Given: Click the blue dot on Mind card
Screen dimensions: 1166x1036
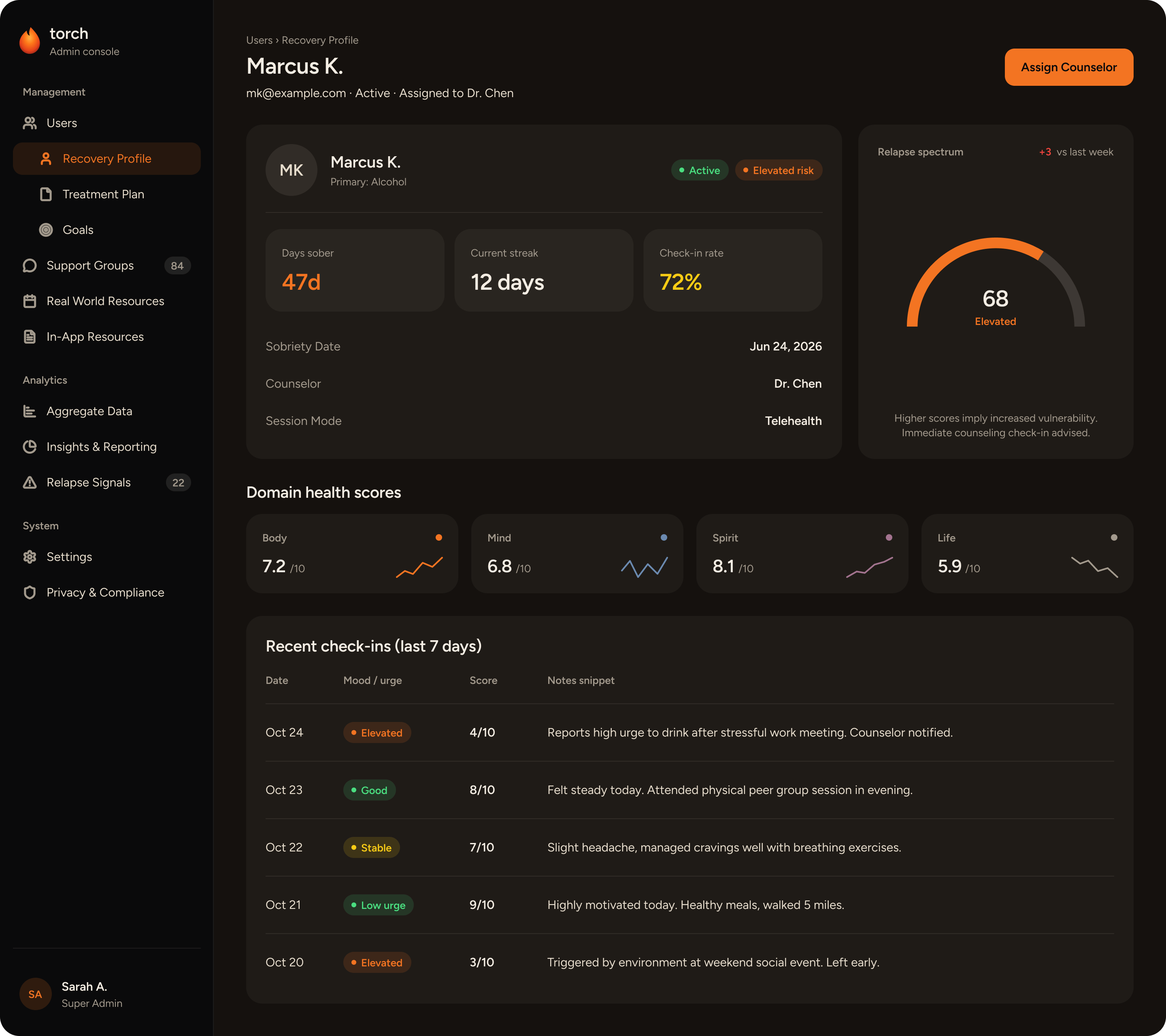Looking at the screenshot, I should [x=664, y=538].
